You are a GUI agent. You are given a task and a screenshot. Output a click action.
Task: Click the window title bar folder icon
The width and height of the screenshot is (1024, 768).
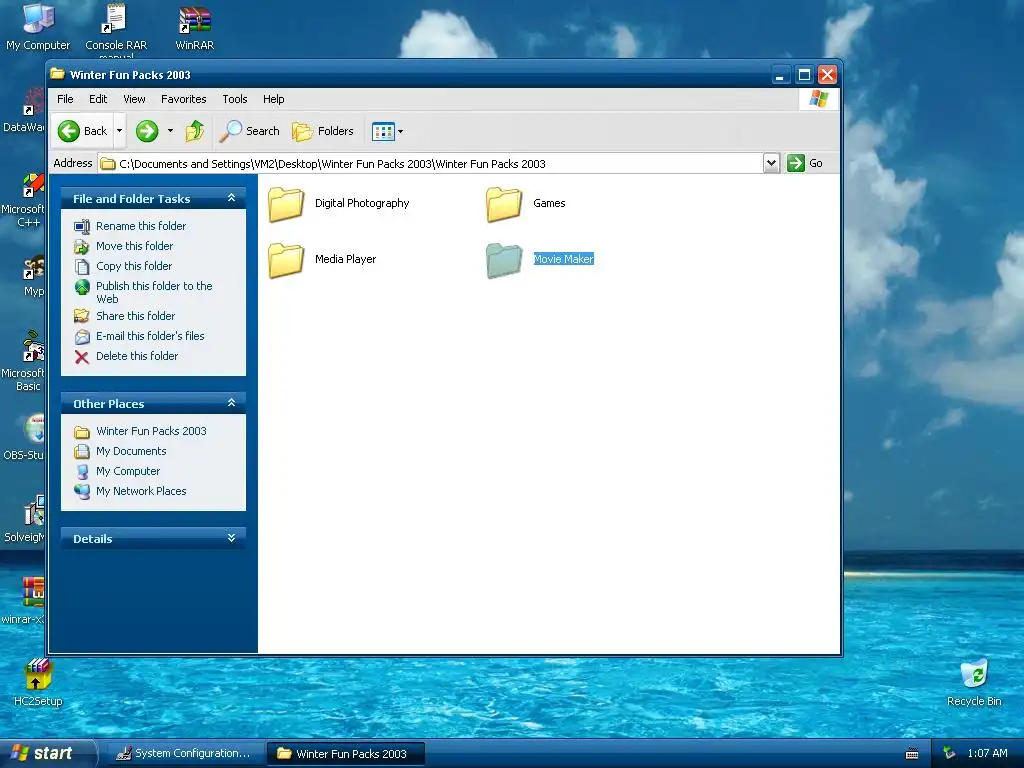57,74
